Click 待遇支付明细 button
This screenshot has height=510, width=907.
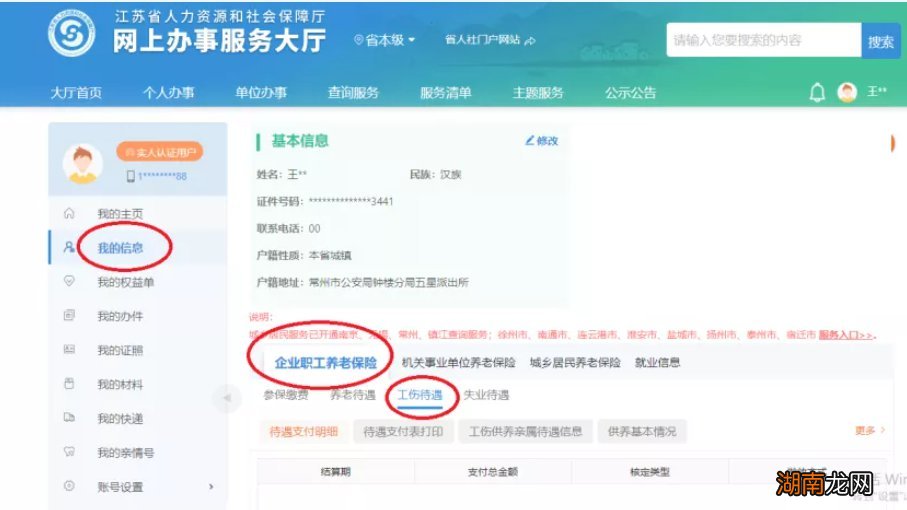coord(304,431)
